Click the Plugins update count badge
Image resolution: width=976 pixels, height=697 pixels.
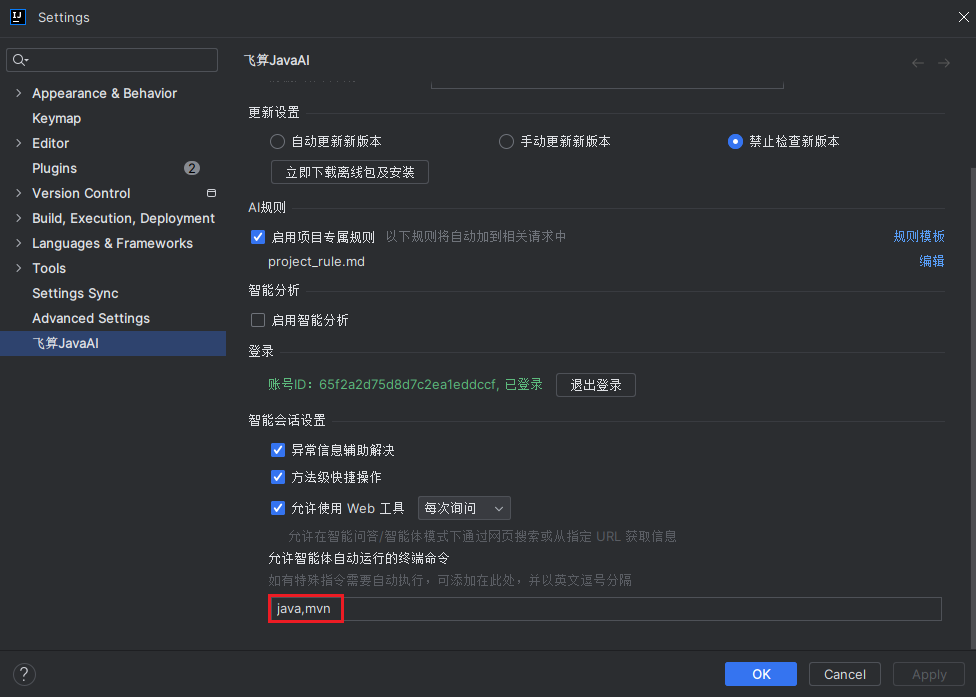click(x=192, y=168)
